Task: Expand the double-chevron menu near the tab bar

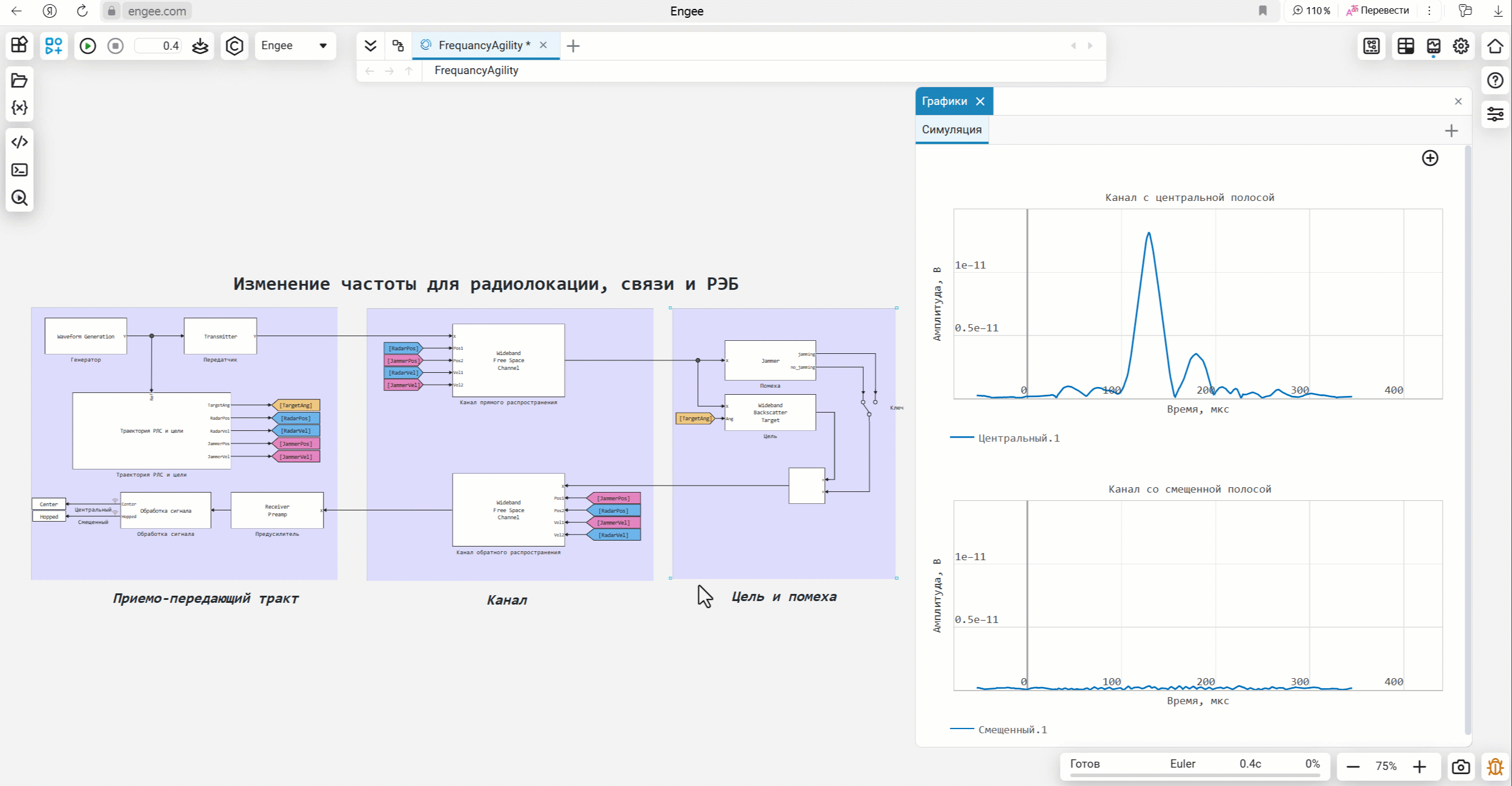Action: pyautogui.click(x=370, y=46)
